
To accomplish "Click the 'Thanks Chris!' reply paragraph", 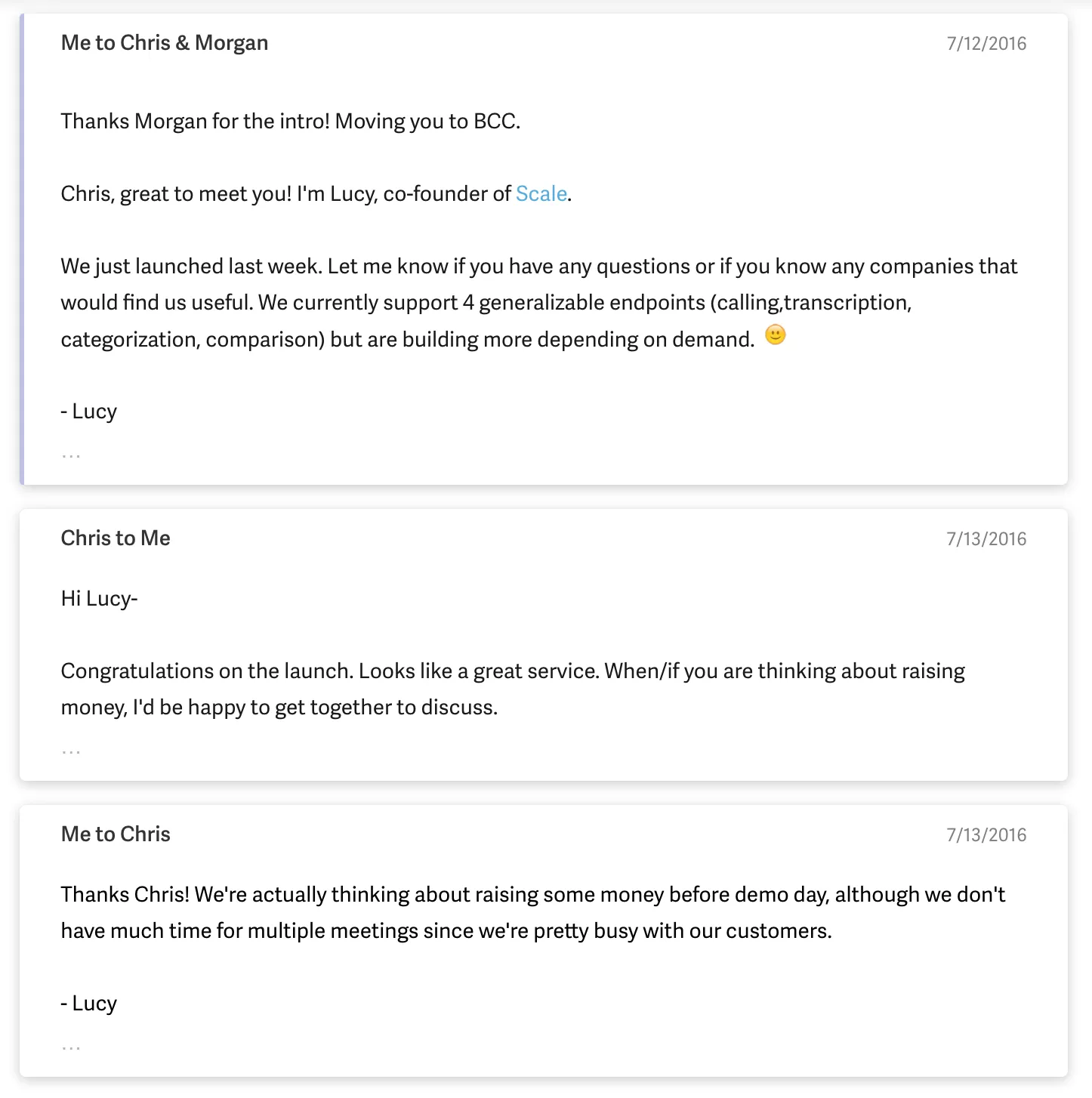I will (532, 913).
